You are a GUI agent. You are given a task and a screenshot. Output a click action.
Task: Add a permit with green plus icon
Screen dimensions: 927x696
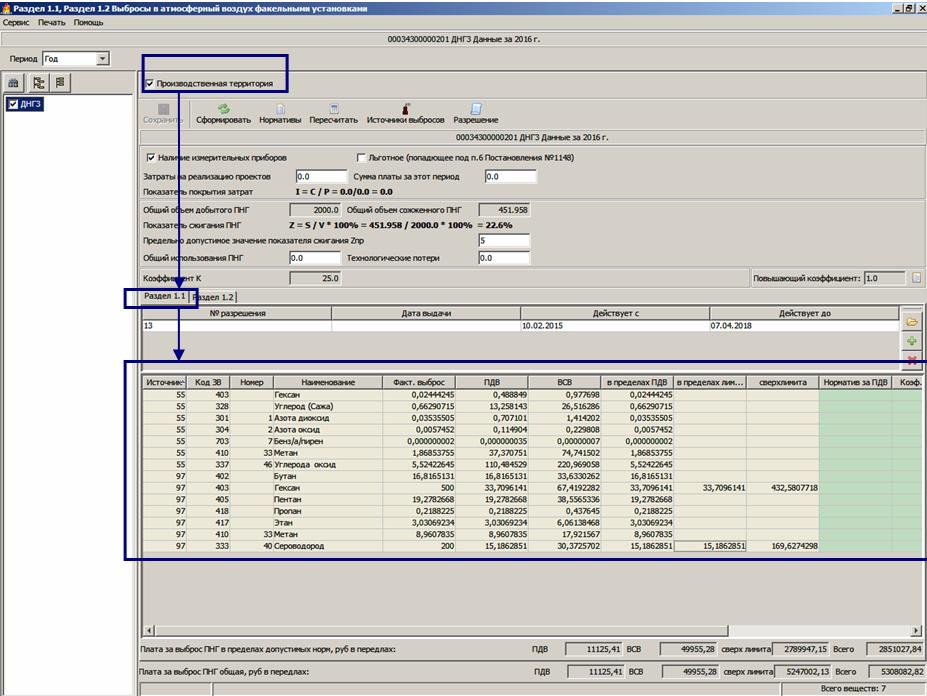pyautogui.click(x=912, y=342)
